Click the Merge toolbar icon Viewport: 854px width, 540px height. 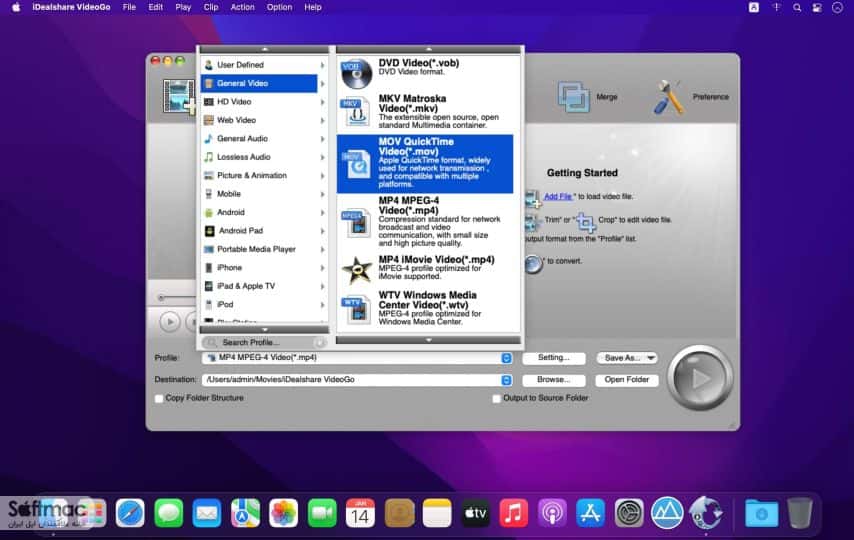574,97
